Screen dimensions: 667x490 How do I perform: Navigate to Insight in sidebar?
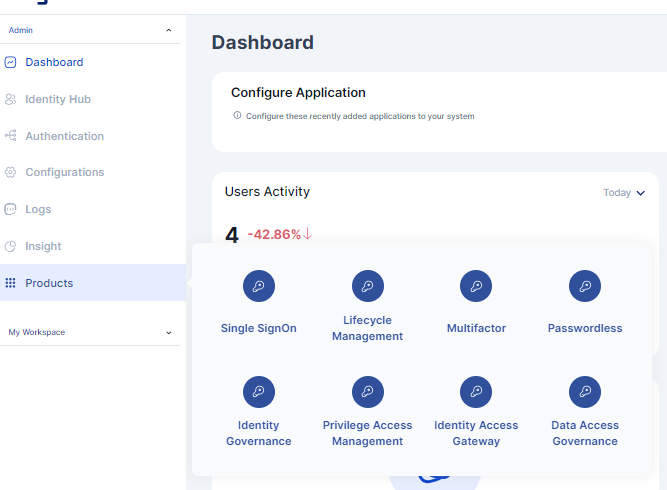(43, 246)
